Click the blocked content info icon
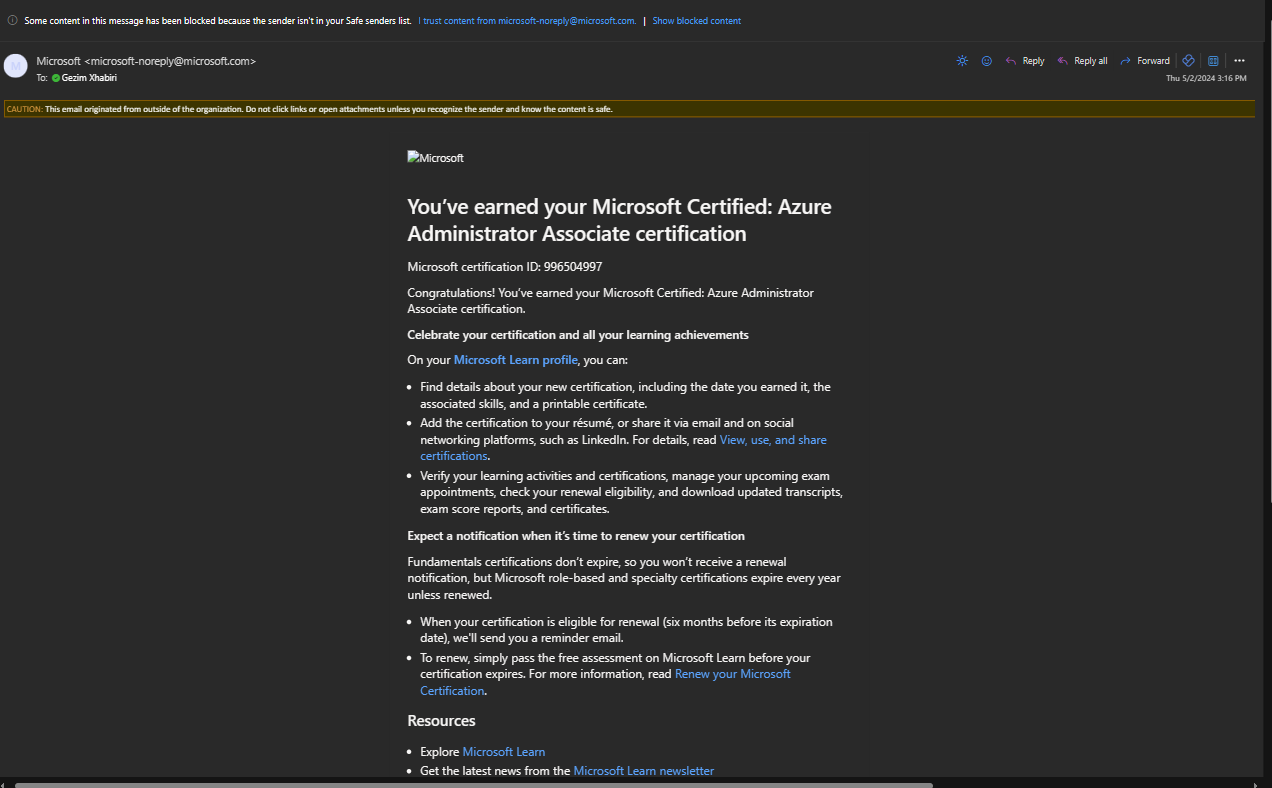The image size is (1272, 788). [x=12, y=20]
